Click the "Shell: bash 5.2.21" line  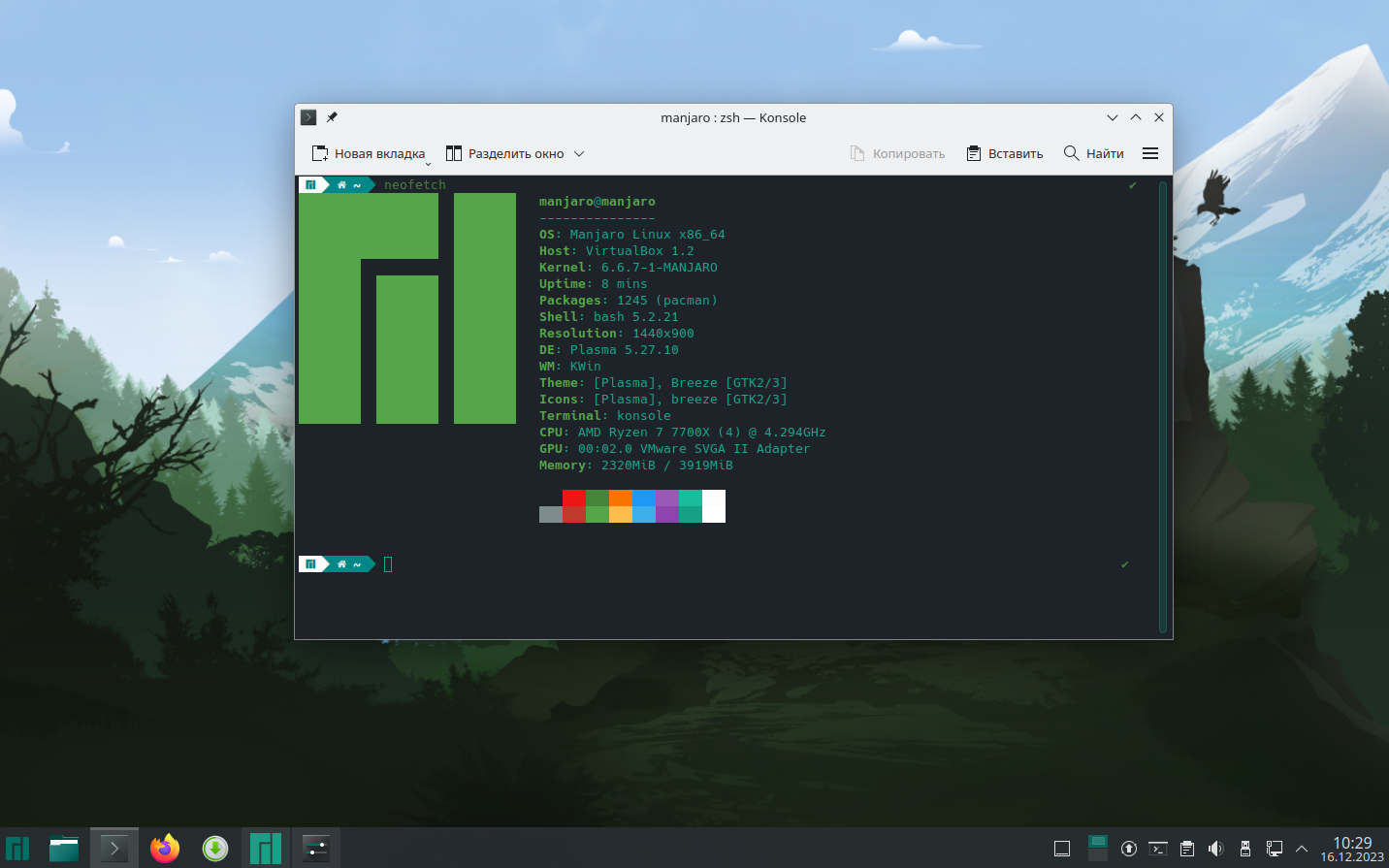[609, 317]
